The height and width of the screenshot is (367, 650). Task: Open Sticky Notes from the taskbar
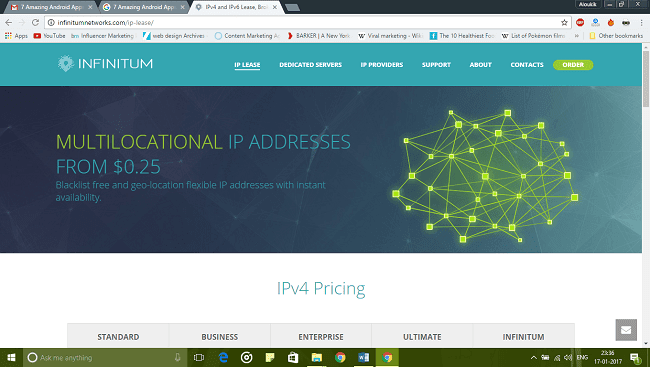coord(270,357)
